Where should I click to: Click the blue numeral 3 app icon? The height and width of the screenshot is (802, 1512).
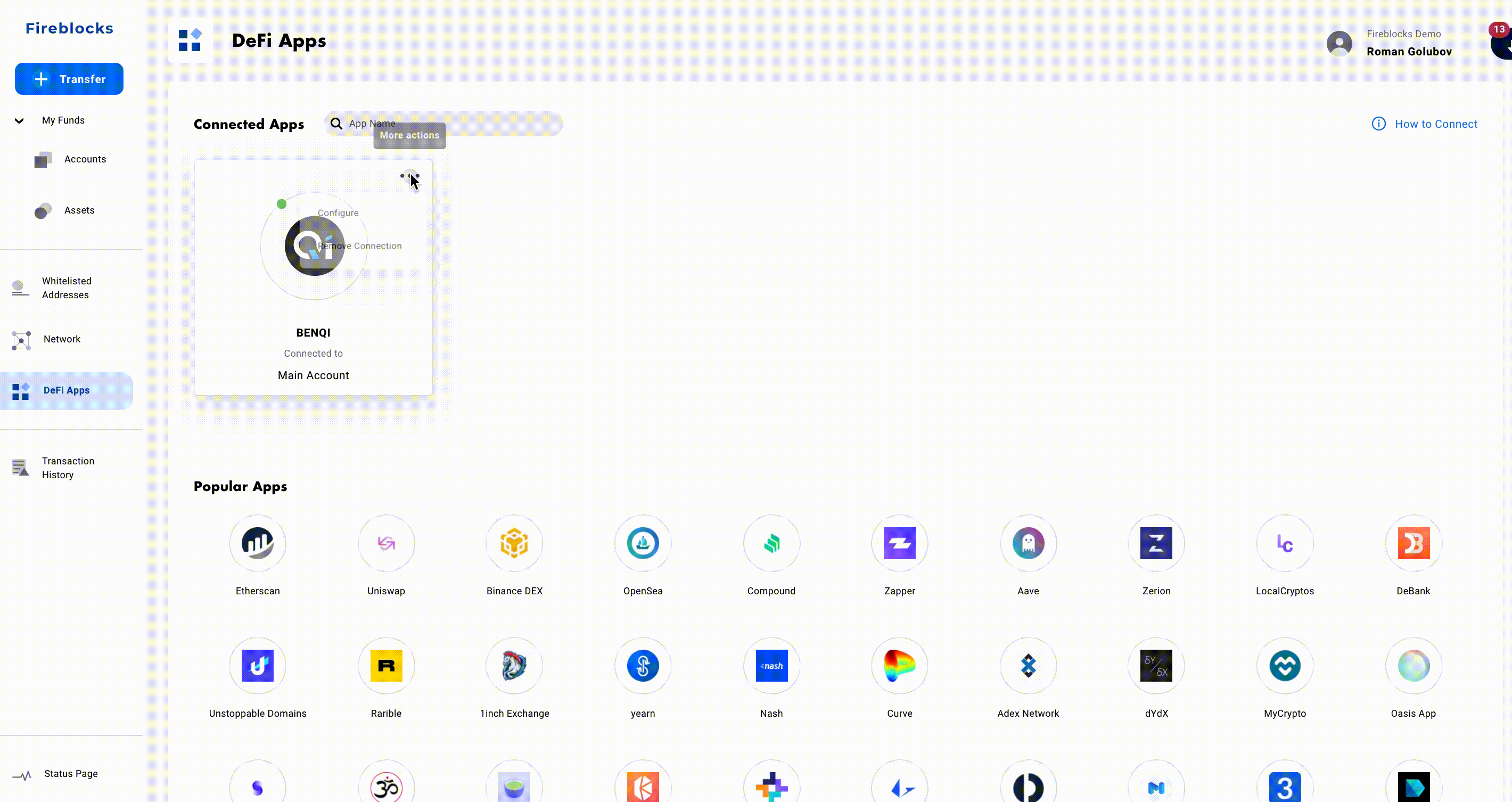click(x=1285, y=787)
